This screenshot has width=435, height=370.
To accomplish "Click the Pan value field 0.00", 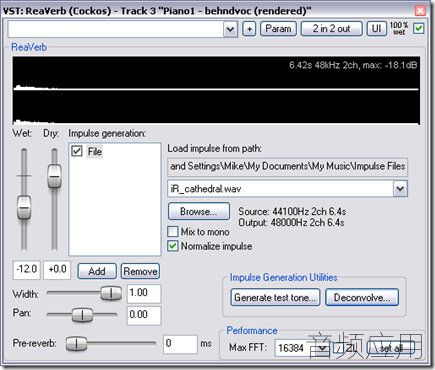I will pos(144,315).
